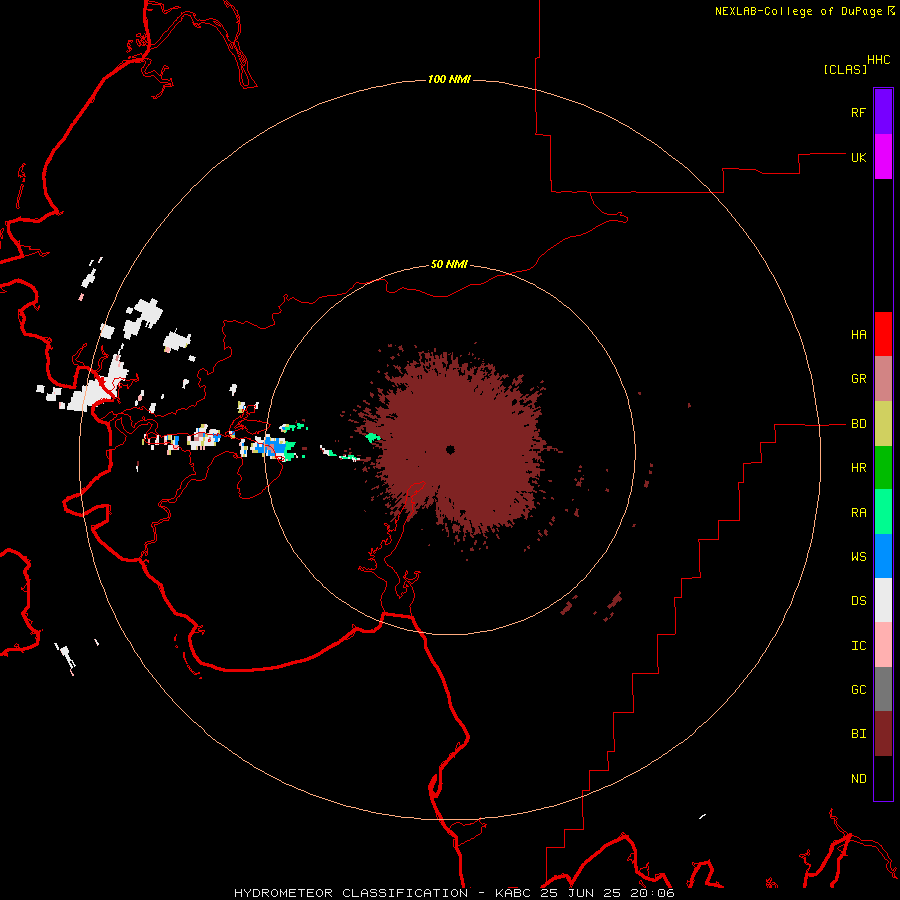Click the NEXLAB-College of DuPage credit text
Image resolution: width=900 pixels, height=900 pixels.
[x=798, y=11]
